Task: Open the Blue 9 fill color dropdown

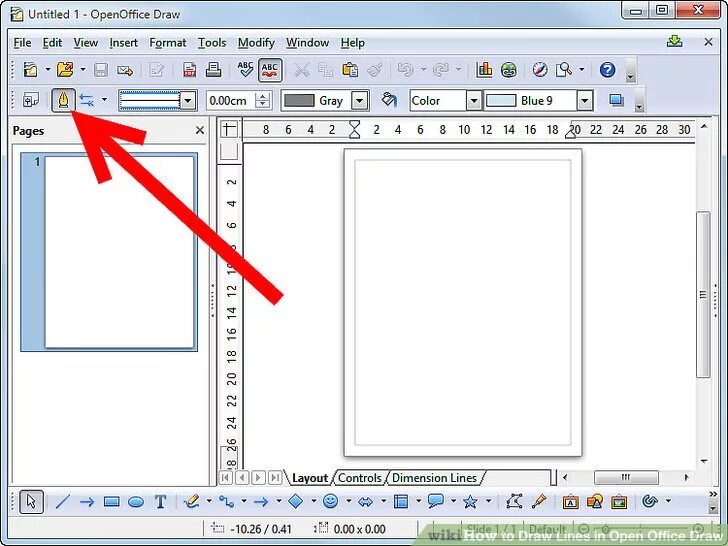Action: click(585, 101)
